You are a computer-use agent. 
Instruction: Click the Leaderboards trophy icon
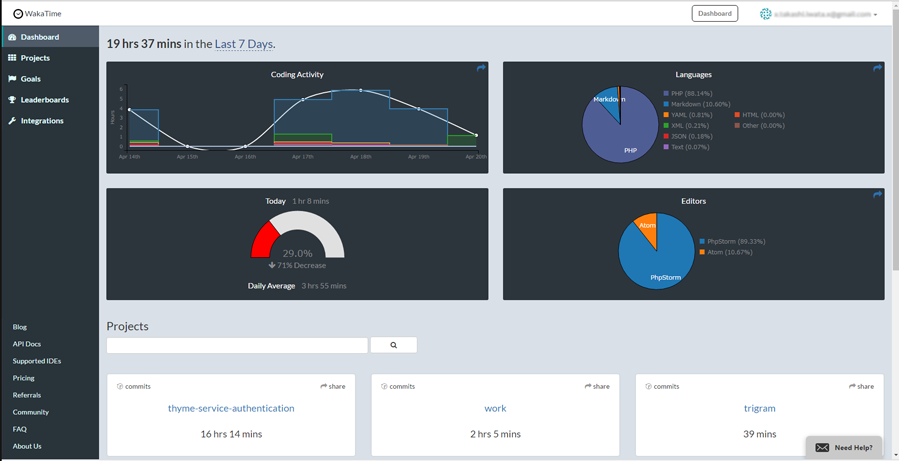(x=12, y=100)
